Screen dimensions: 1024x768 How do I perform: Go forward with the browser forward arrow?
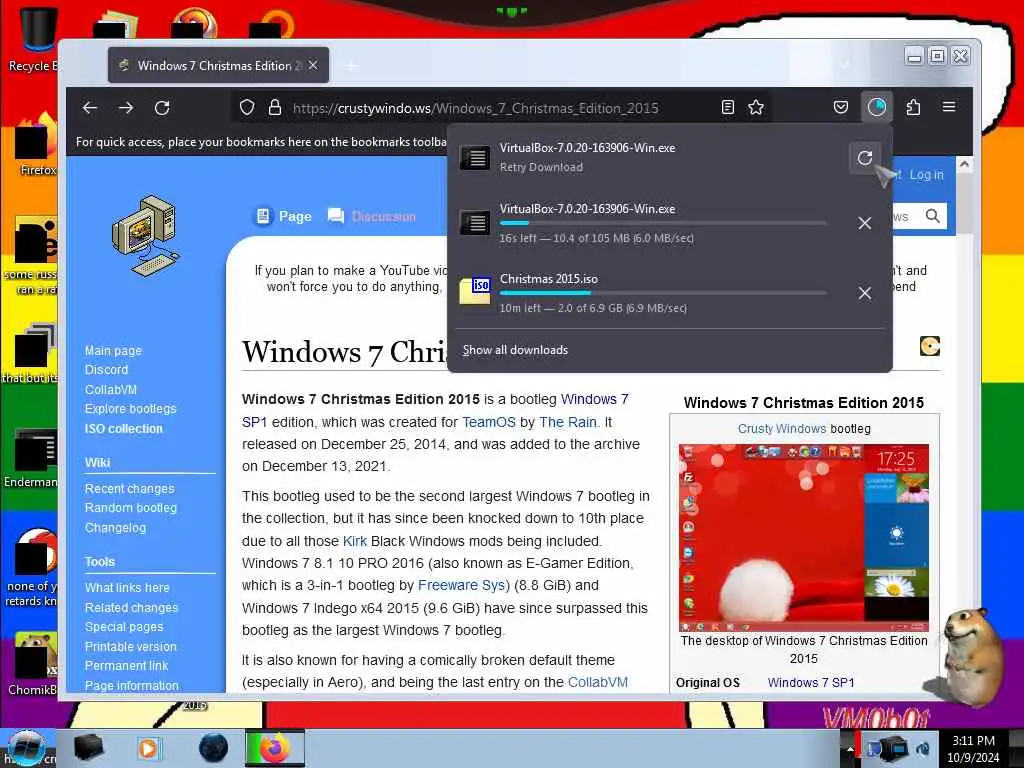tap(126, 108)
